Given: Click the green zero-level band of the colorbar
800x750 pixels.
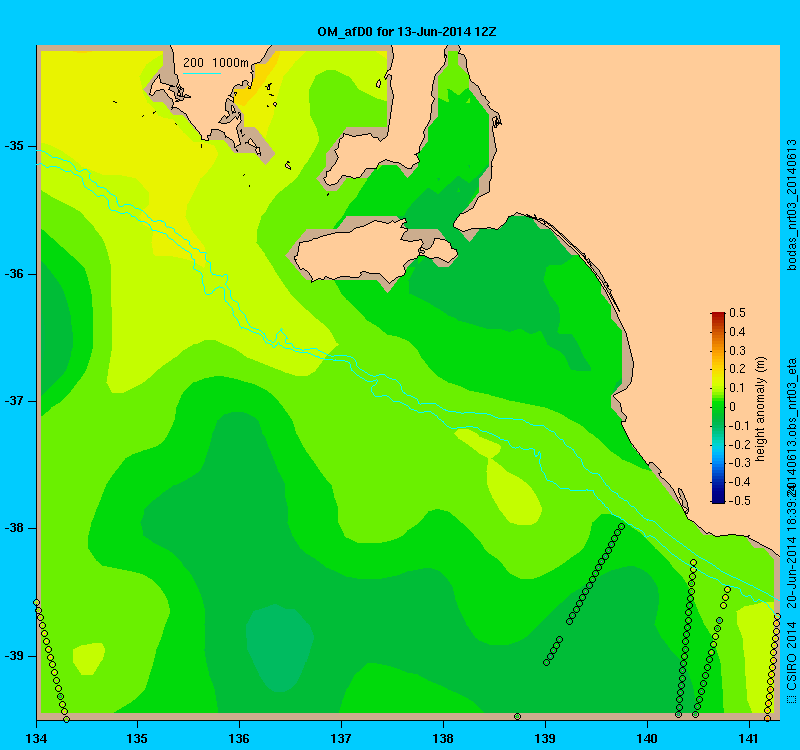Looking at the screenshot, I should (718, 407).
